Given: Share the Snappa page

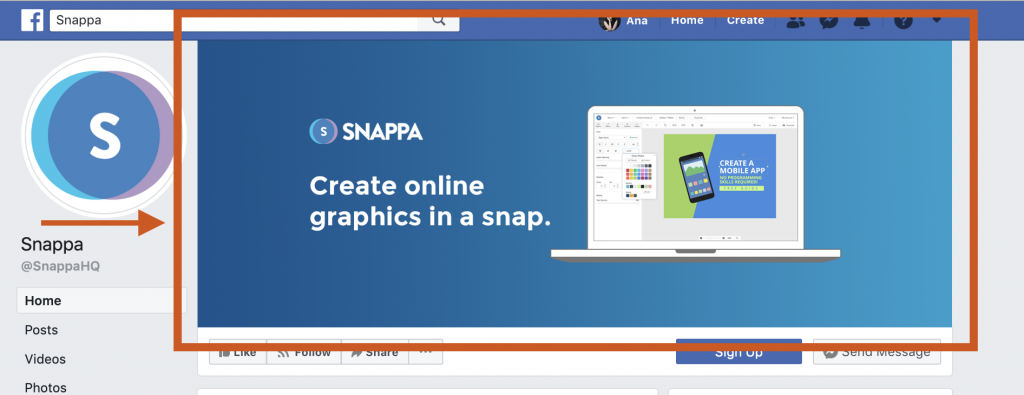Looking at the screenshot, I should tap(375, 352).
